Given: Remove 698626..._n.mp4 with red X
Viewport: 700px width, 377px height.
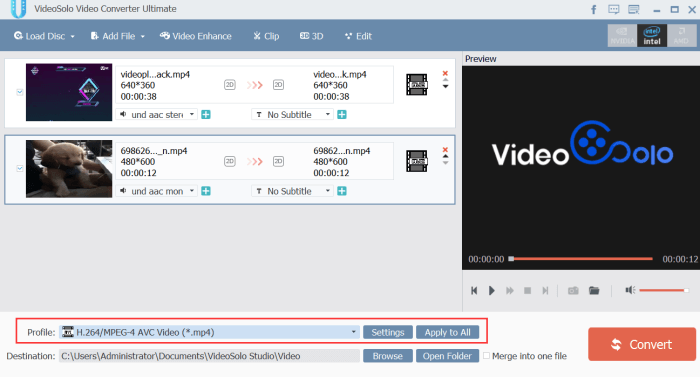Looking at the screenshot, I should (445, 150).
